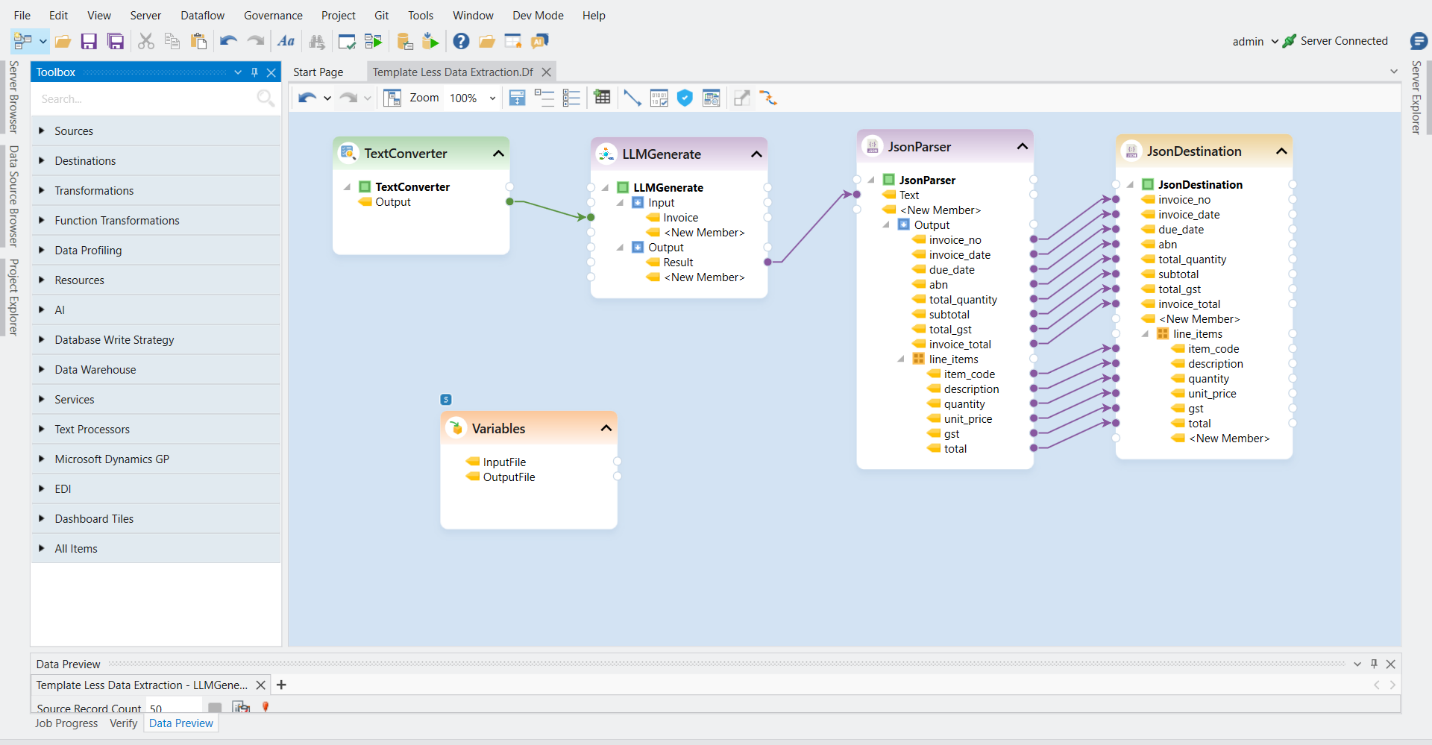The width and height of the screenshot is (1432, 745).
Task: Collapse the Variables object box
Action: pyautogui.click(x=606, y=428)
